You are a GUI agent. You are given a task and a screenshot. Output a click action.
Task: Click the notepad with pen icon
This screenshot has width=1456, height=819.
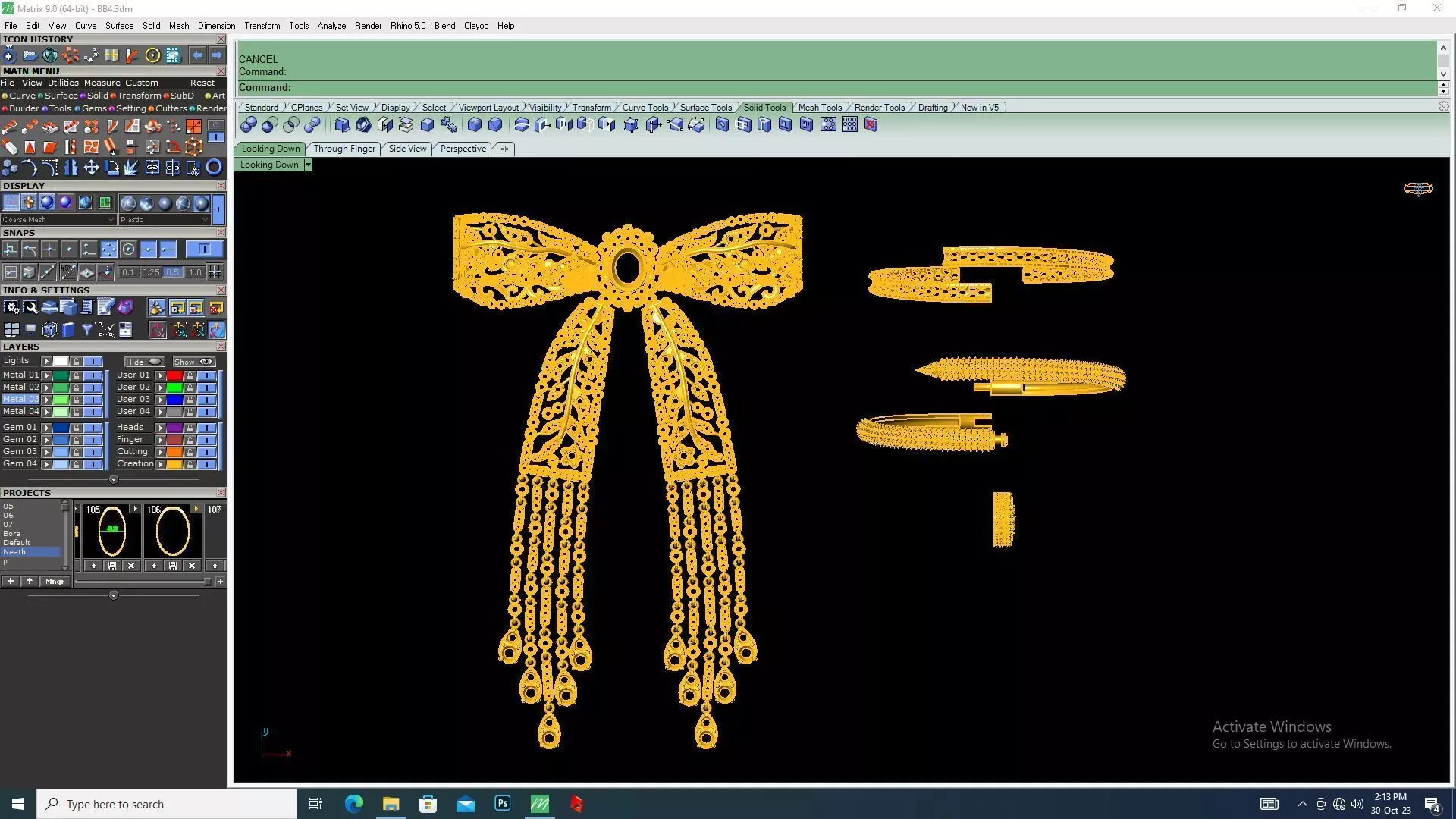105,307
